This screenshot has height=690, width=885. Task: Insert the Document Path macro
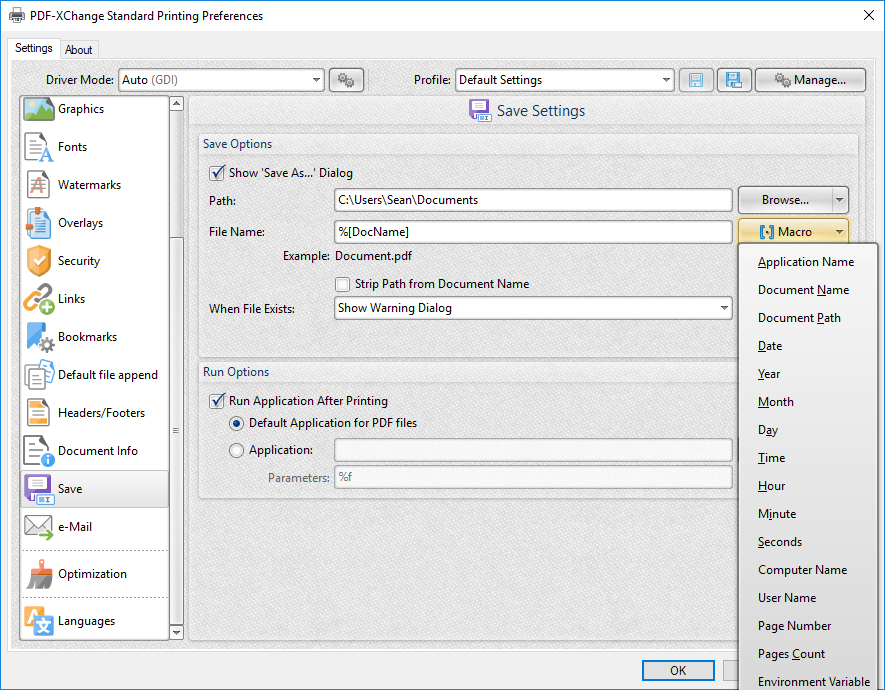[808, 318]
